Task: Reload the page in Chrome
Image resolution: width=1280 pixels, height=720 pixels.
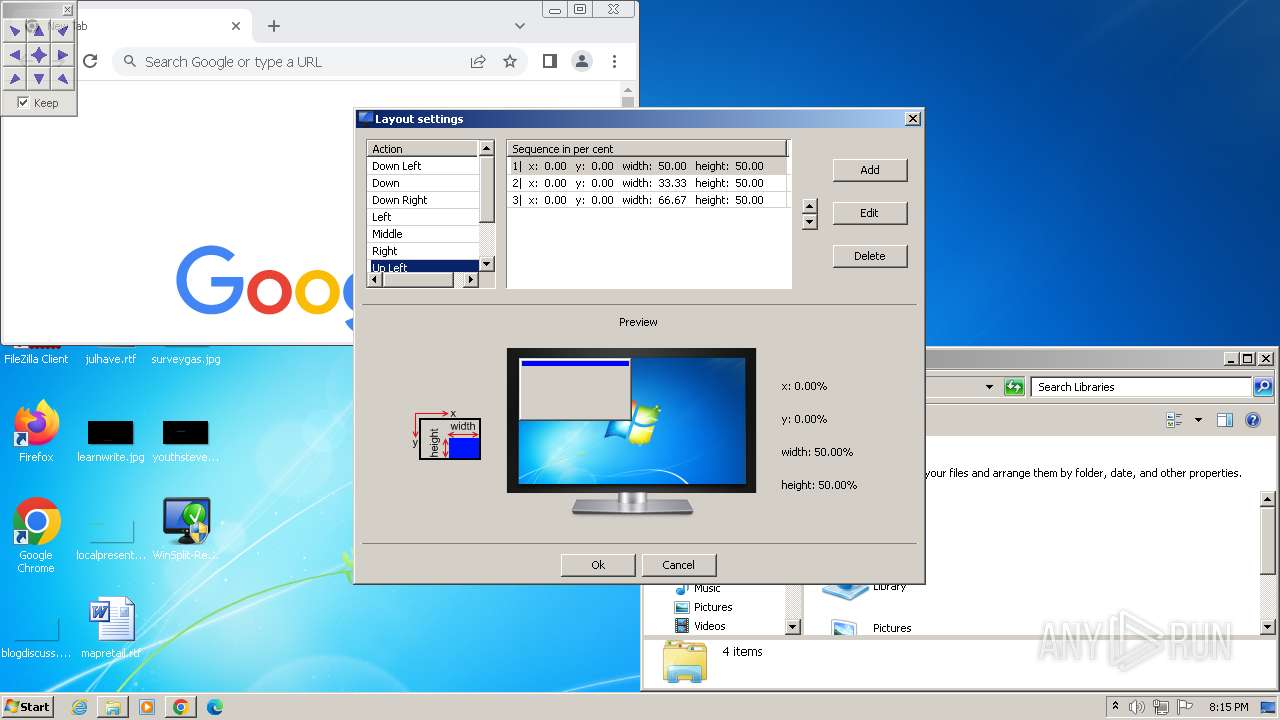Action: pyautogui.click(x=90, y=61)
